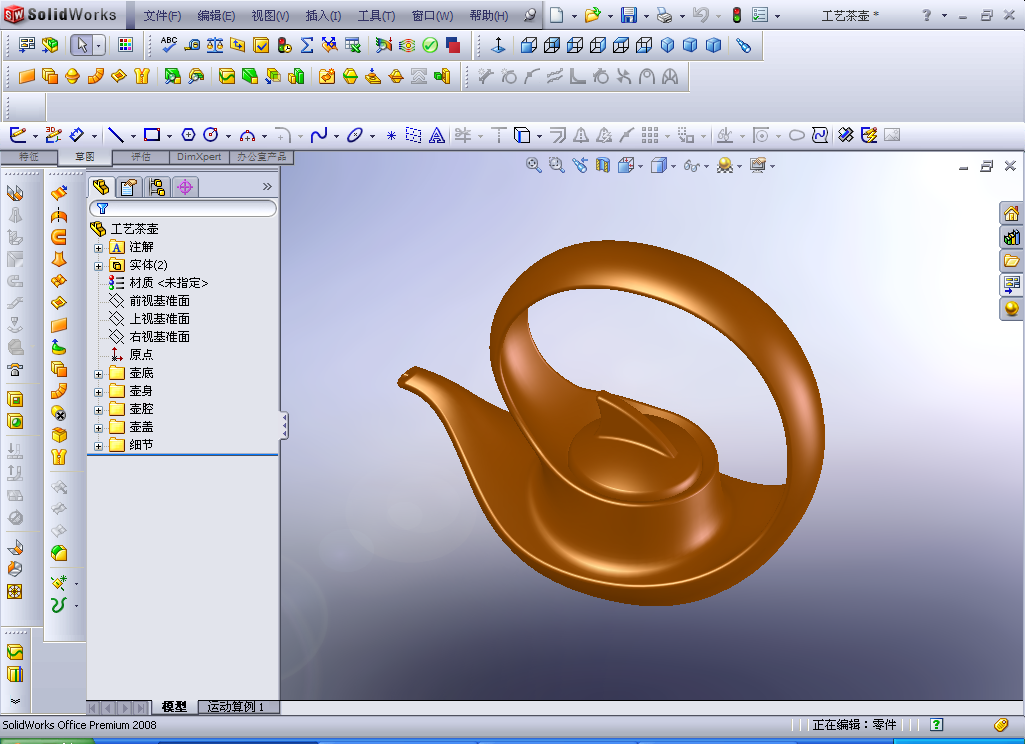Image resolution: width=1025 pixels, height=744 pixels.
Task: Open the 工具(T) menu
Action: click(x=377, y=16)
